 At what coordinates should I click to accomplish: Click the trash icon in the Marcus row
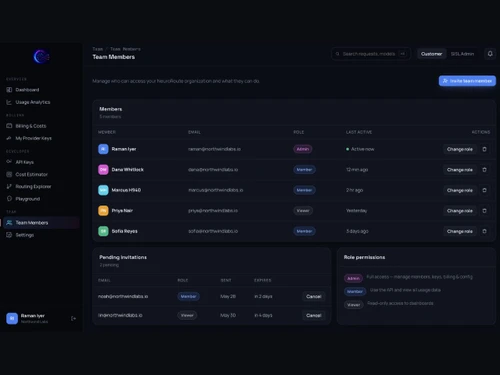click(484, 190)
